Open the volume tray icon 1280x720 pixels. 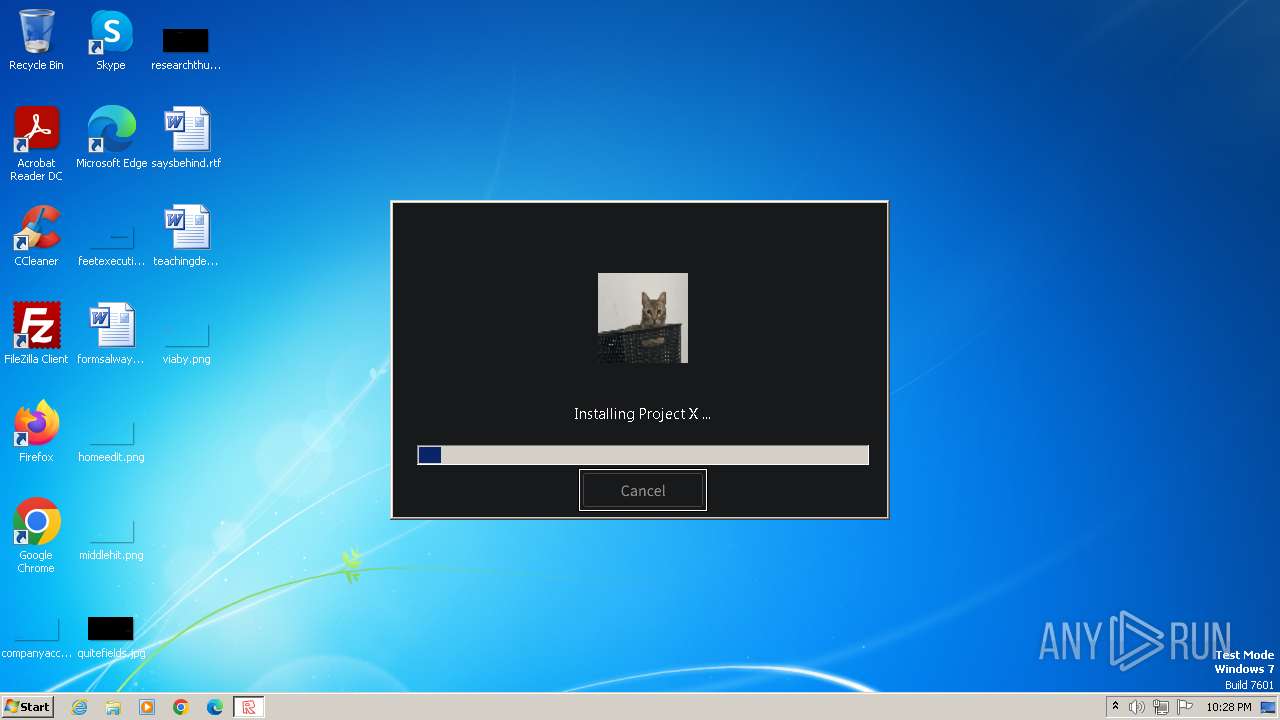coord(1137,707)
